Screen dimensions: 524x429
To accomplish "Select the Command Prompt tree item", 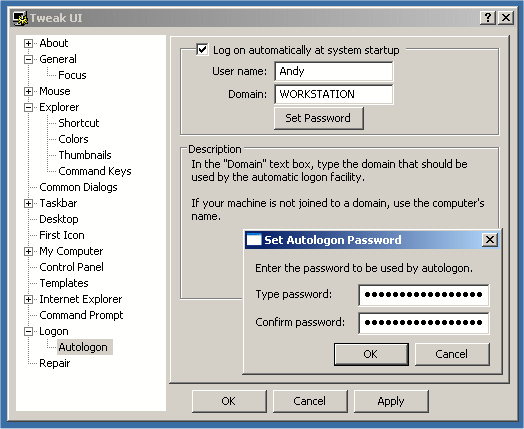I will (x=81, y=315).
